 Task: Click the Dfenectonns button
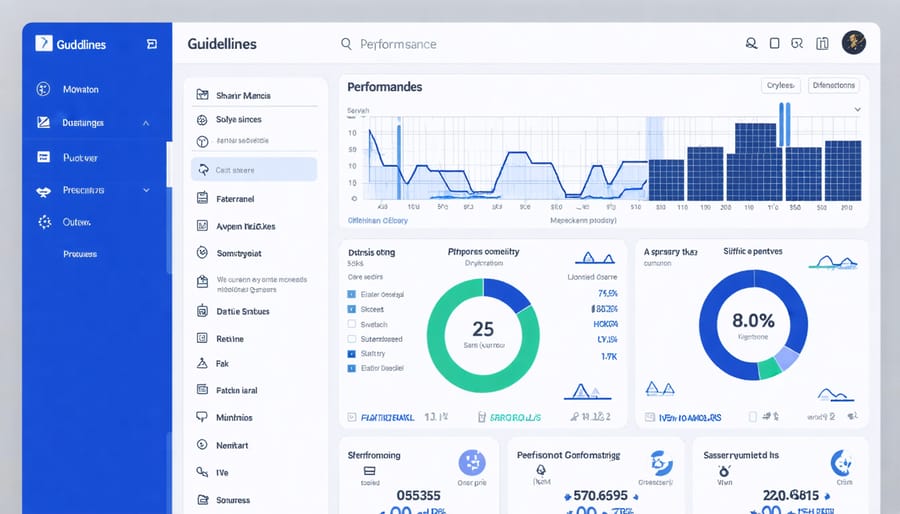(833, 86)
